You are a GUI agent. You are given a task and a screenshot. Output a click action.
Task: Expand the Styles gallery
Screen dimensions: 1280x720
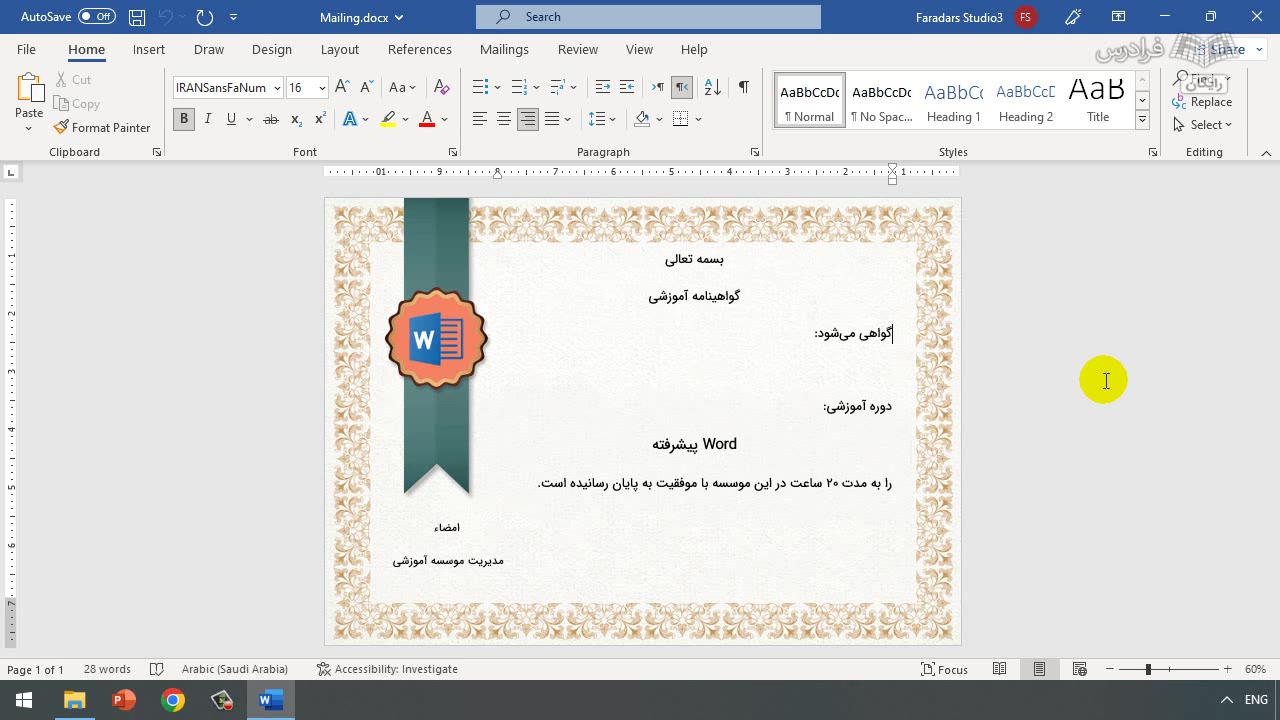pyautogui.click(x=1142, y=119)
